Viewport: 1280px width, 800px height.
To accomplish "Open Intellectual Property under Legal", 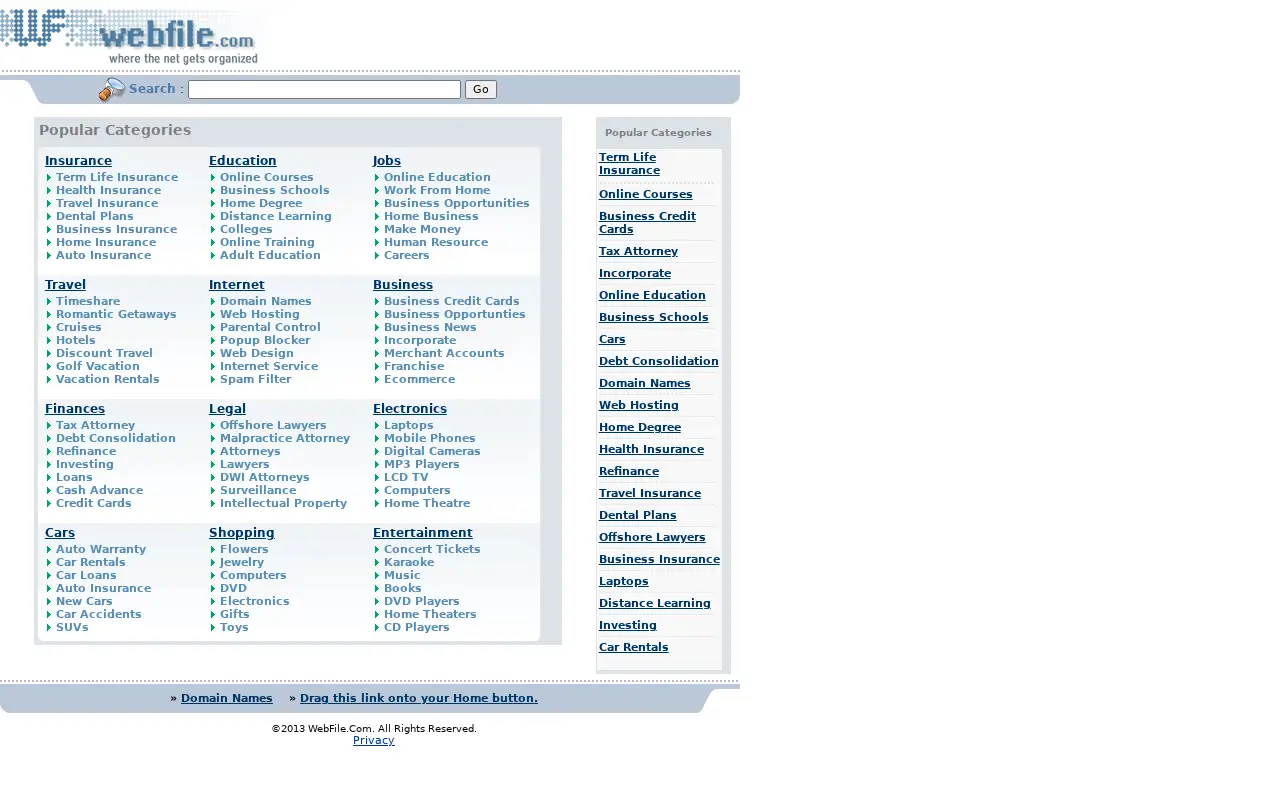I will click(283, 503).
